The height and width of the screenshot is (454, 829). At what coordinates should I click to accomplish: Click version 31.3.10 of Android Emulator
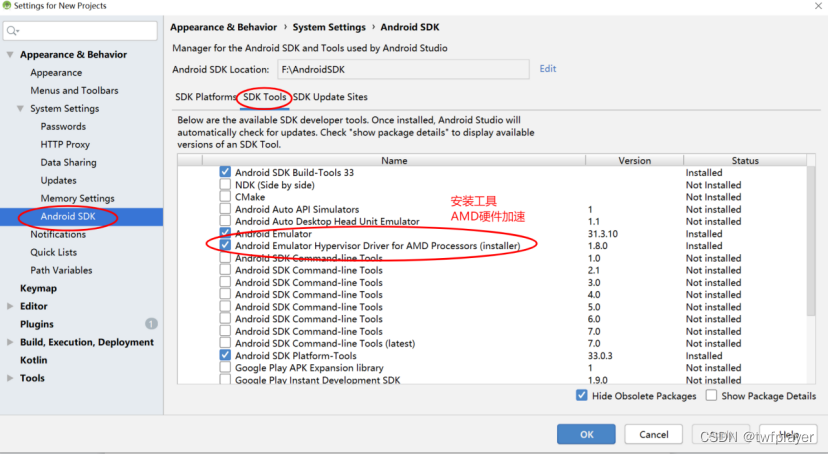[603, 233]
